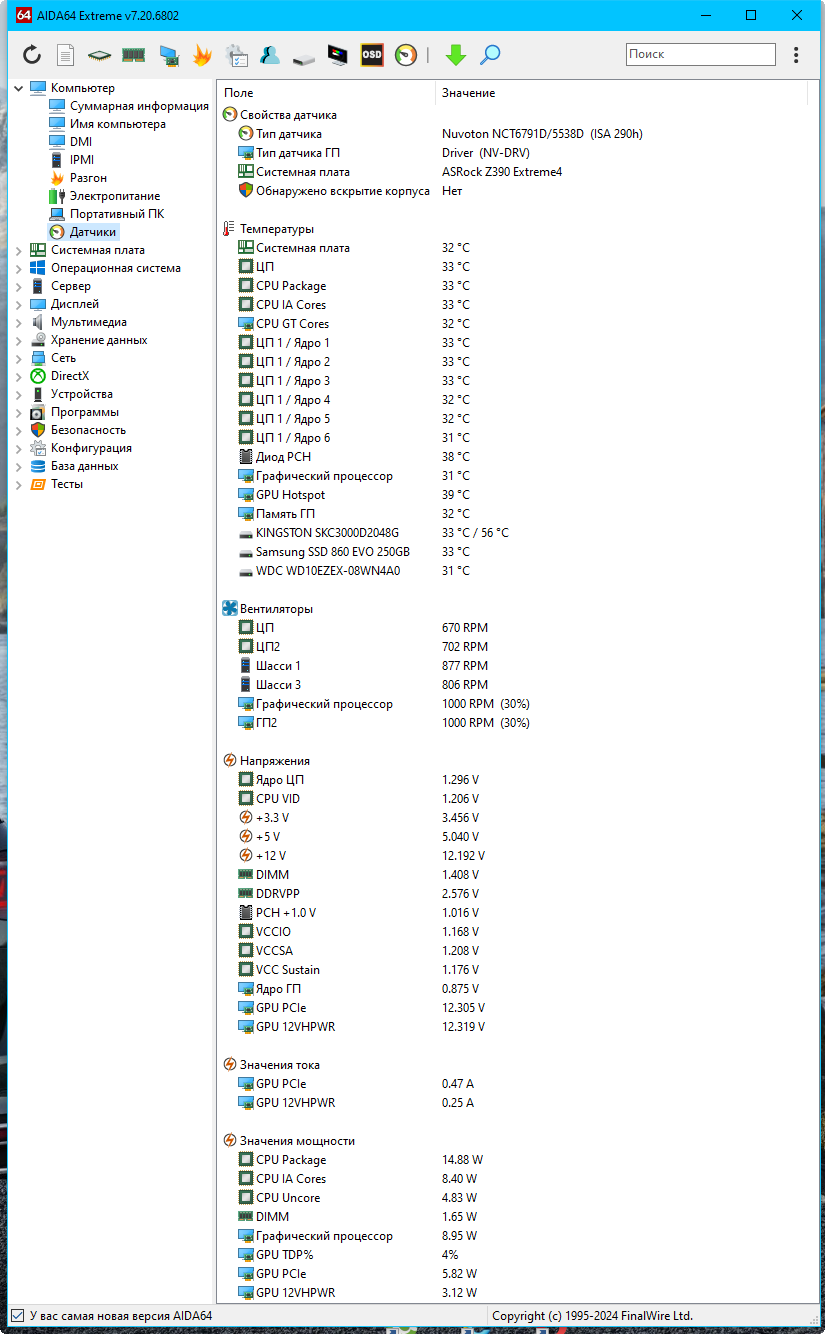Toggle the OSD panel icon
The image size is (825, 1334).
tap(372, 55)
